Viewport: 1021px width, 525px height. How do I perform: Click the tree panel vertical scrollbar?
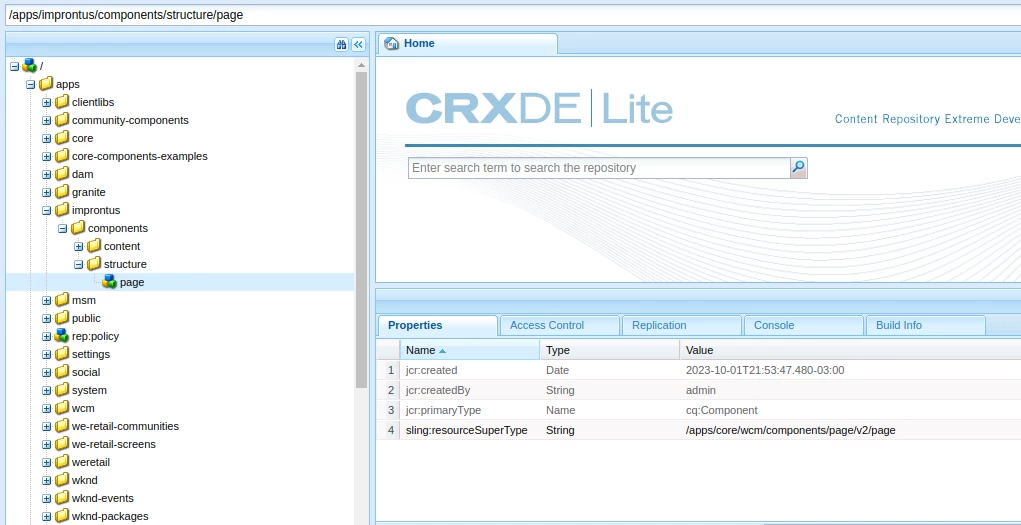361,230
